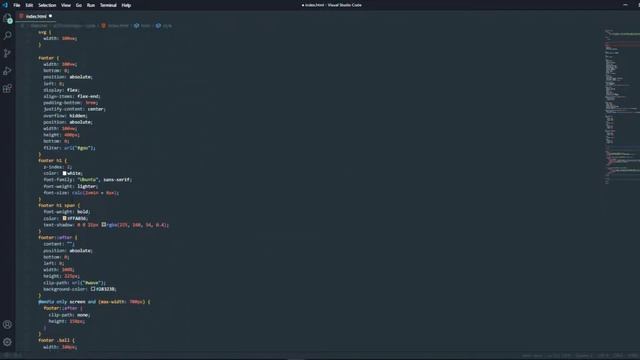
Task: Click the 'footer::after {' selector line
Action: [58, 237]
